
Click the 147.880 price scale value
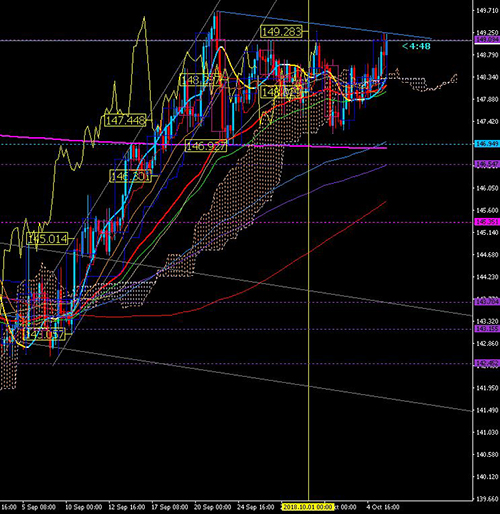click(x=487, y=99)
